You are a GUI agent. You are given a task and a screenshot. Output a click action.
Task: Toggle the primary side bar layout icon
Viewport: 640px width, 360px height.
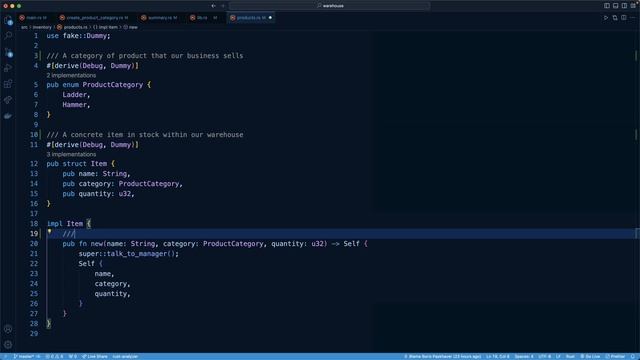607,6
